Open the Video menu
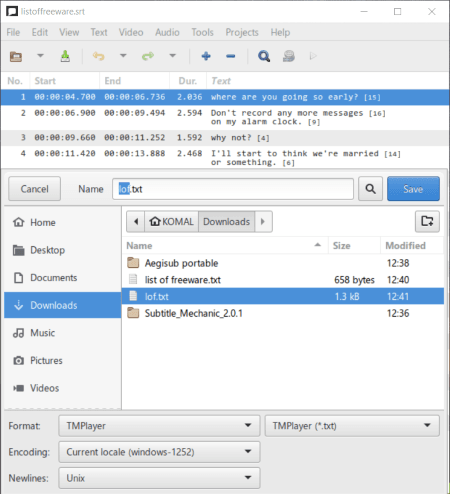 (x=131, y=32)
